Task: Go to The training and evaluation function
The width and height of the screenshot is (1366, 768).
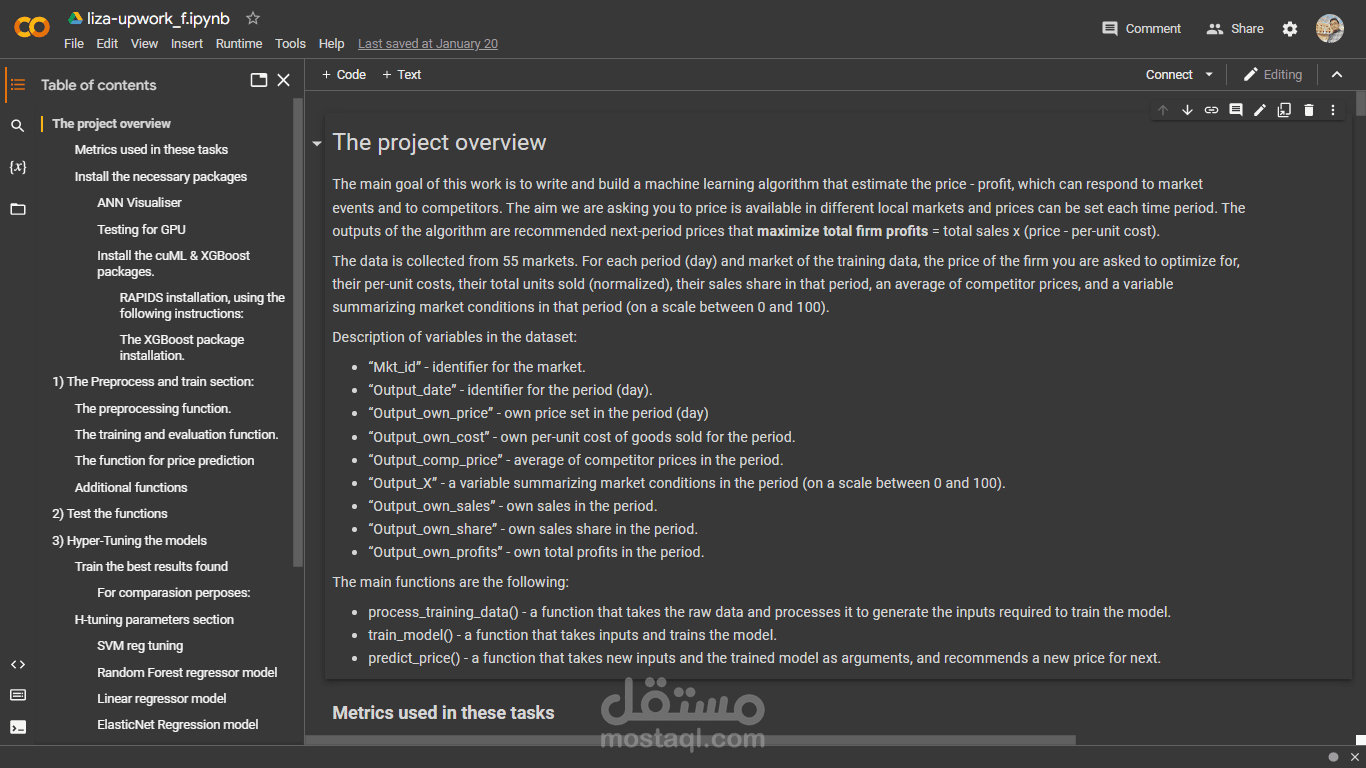Action: pyautogui.click(x=176, y=435)
